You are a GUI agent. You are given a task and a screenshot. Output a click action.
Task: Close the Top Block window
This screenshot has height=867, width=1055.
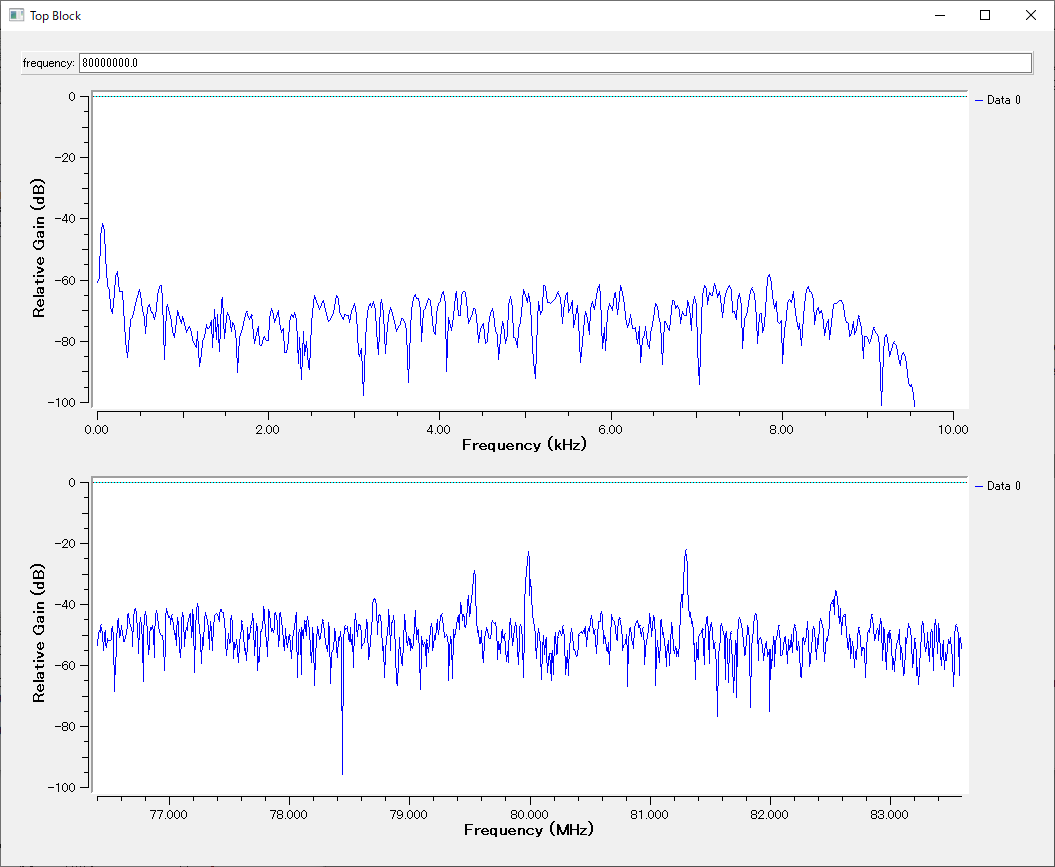pyautogui.click(x=1031, y=15)
